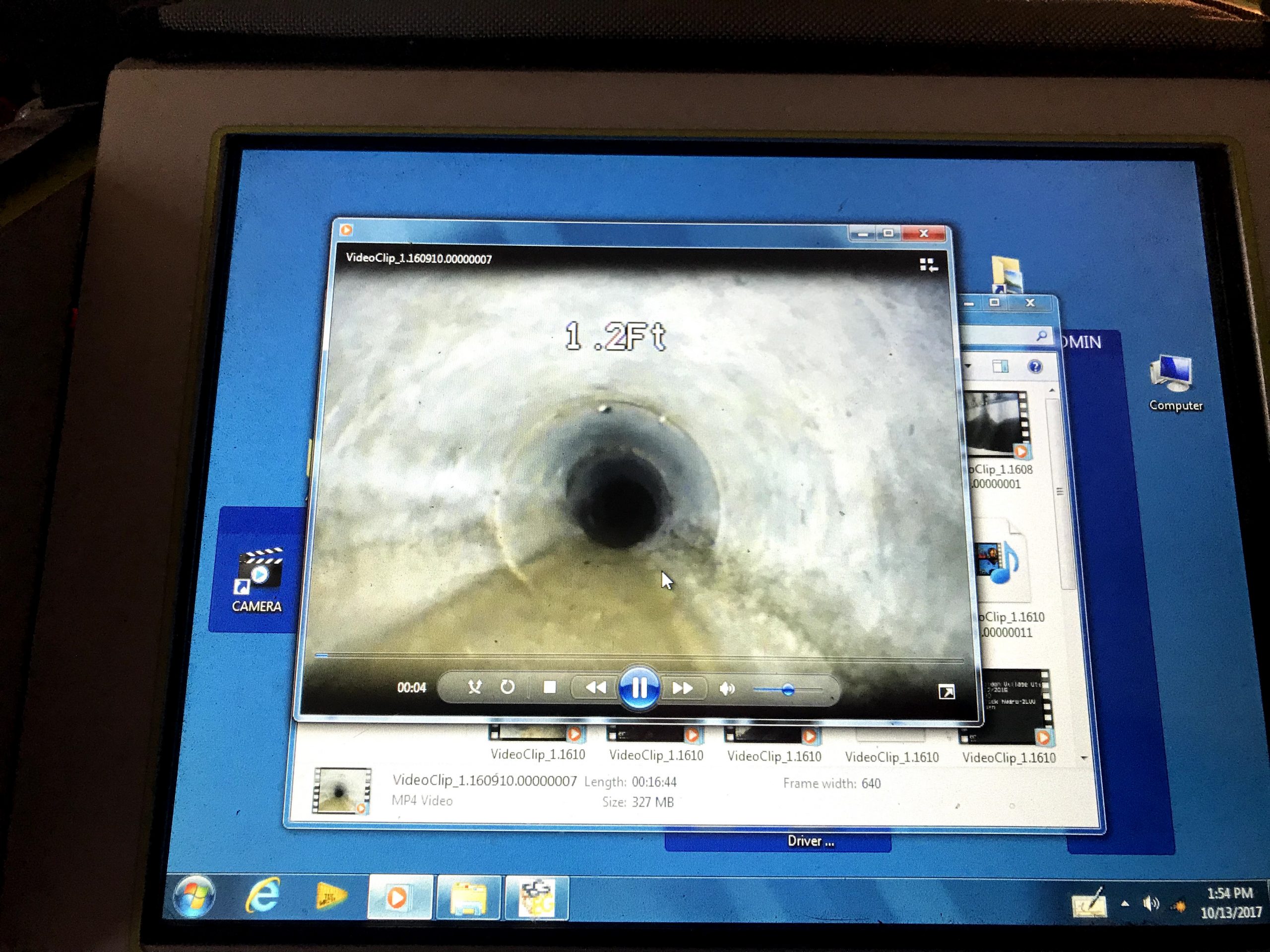The width and height of the screenshot is (1270, 952).
Task: Click the VideoClip_1.160910.00000007 title in player
Action: [419, 259]
